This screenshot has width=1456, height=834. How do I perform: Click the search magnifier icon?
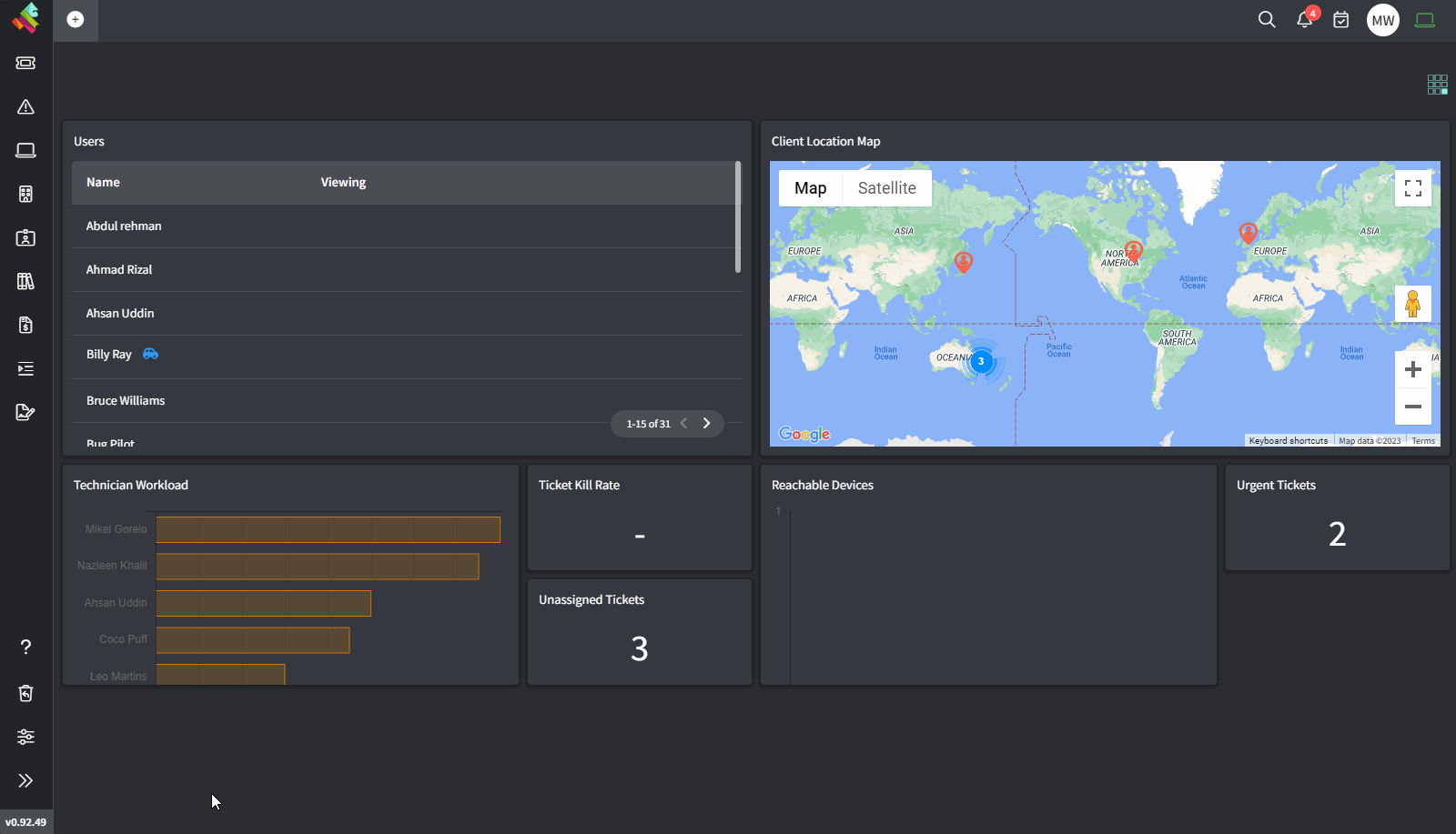(1267, 19)
